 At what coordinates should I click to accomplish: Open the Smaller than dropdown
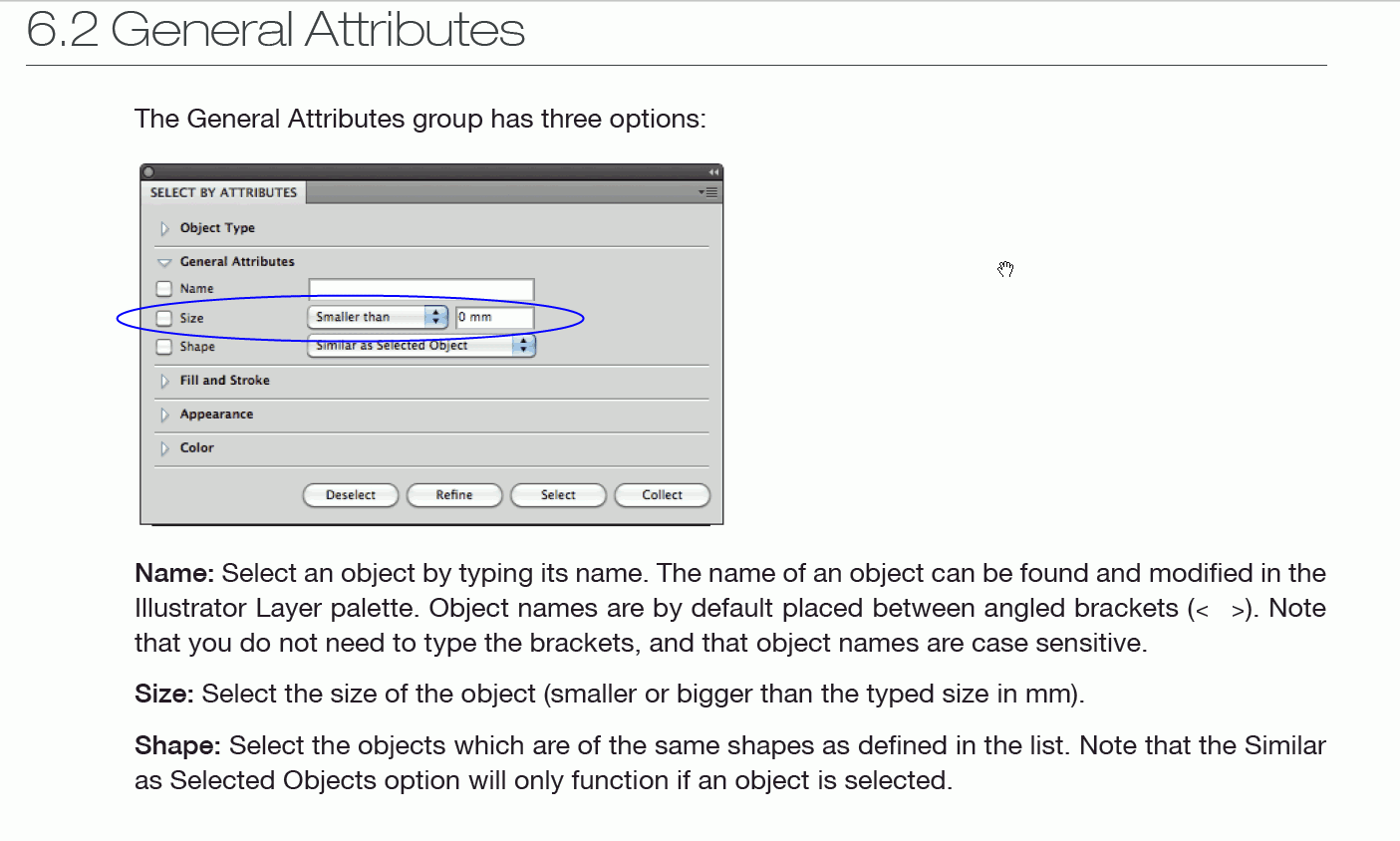[x=378, y=317]
